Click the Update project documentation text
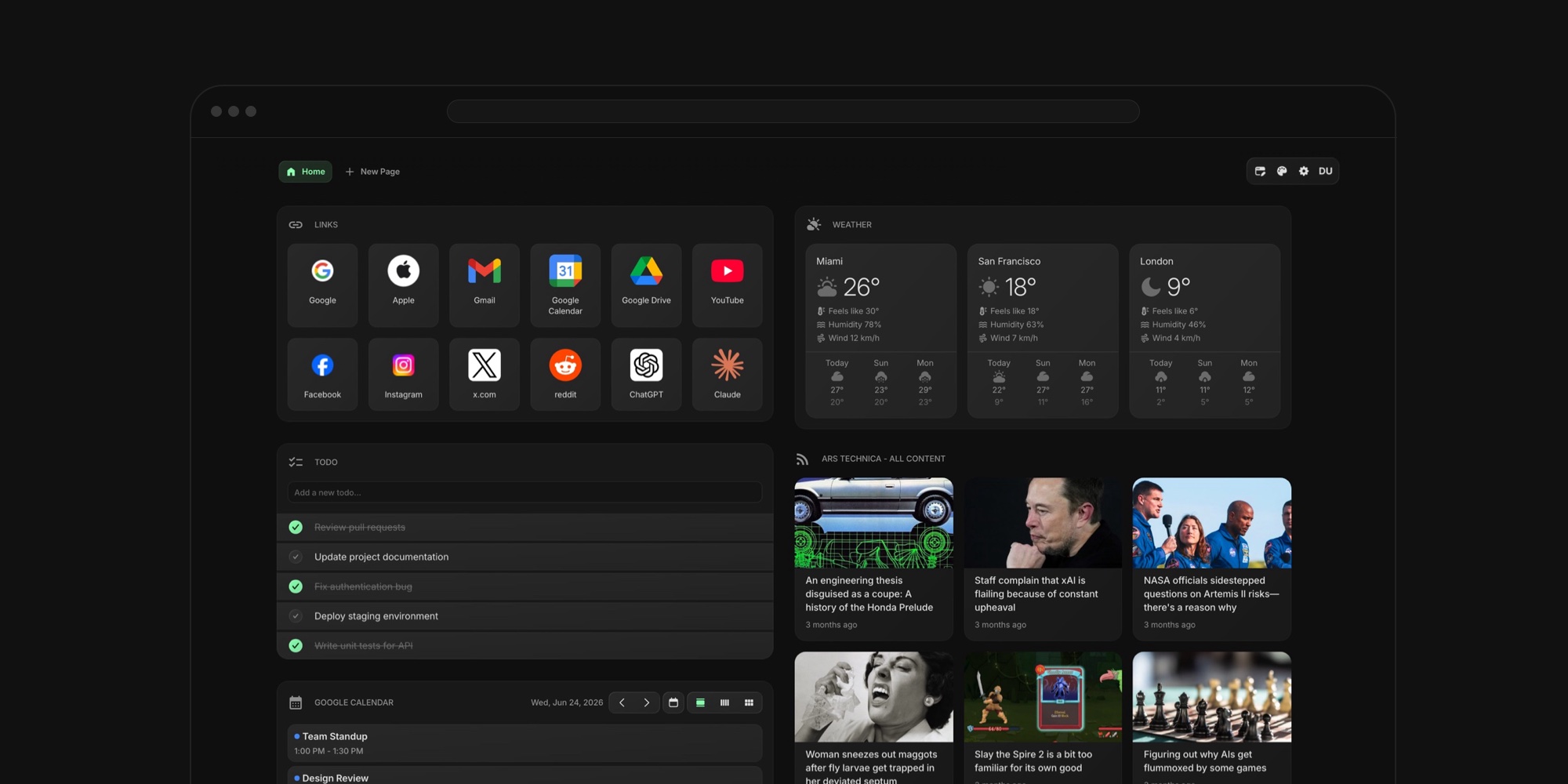The width and height of the screenshot is (1568, 784). coord(381,557)
